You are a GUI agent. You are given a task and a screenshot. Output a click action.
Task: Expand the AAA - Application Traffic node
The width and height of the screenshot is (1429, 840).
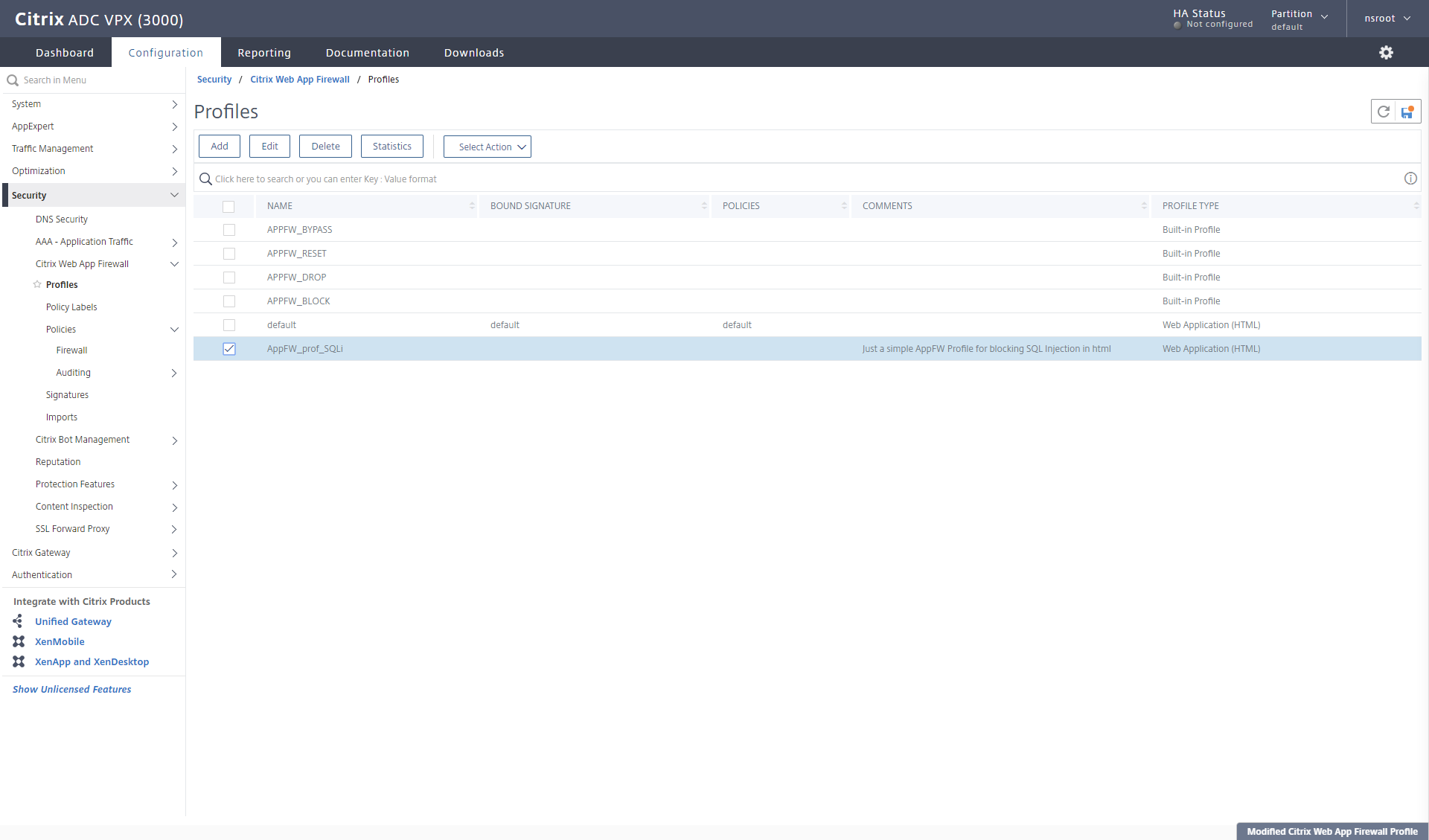pyautogui.click(x=174, y=243)
